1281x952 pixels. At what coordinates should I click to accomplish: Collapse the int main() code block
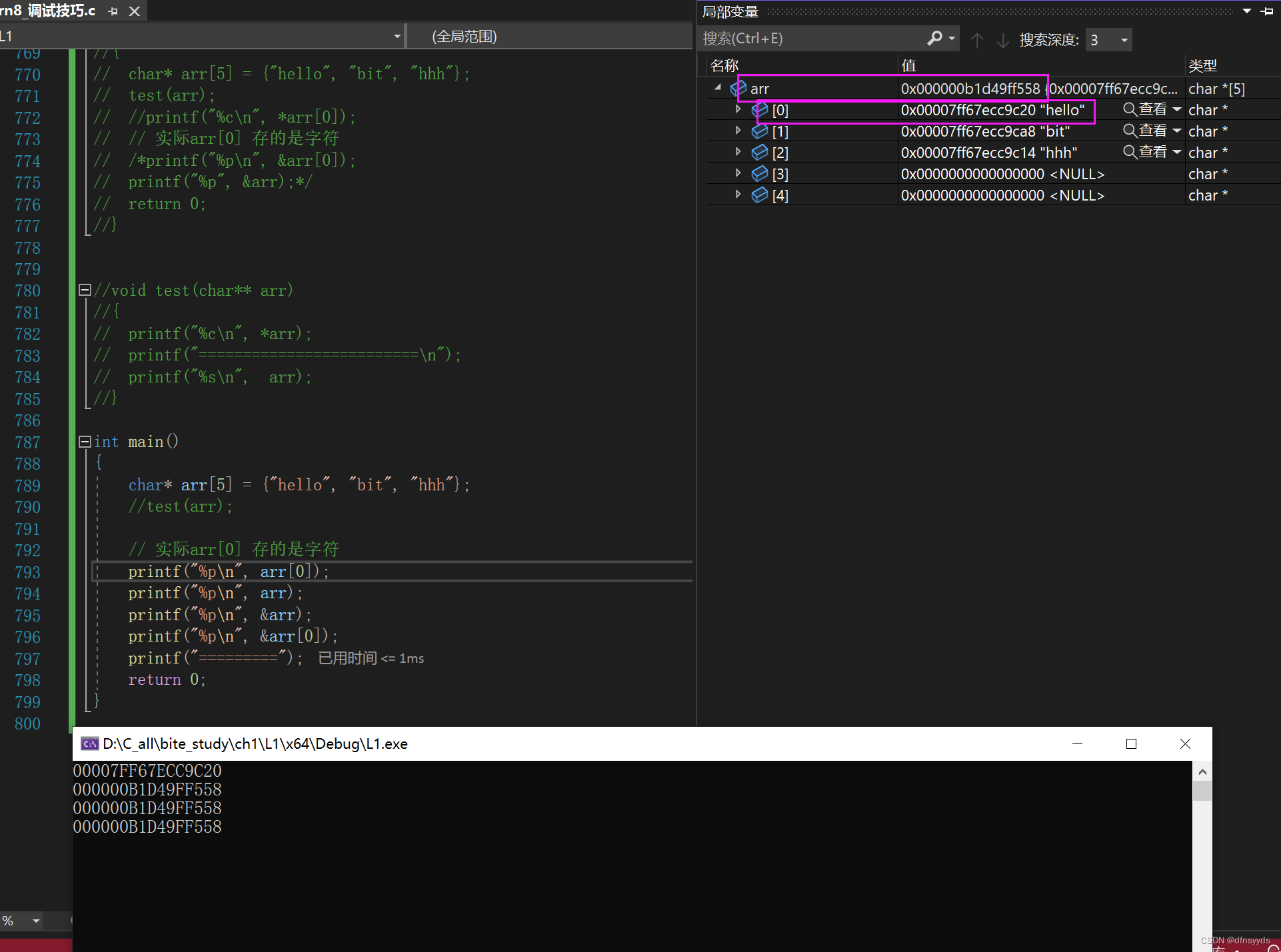(85, 441)
